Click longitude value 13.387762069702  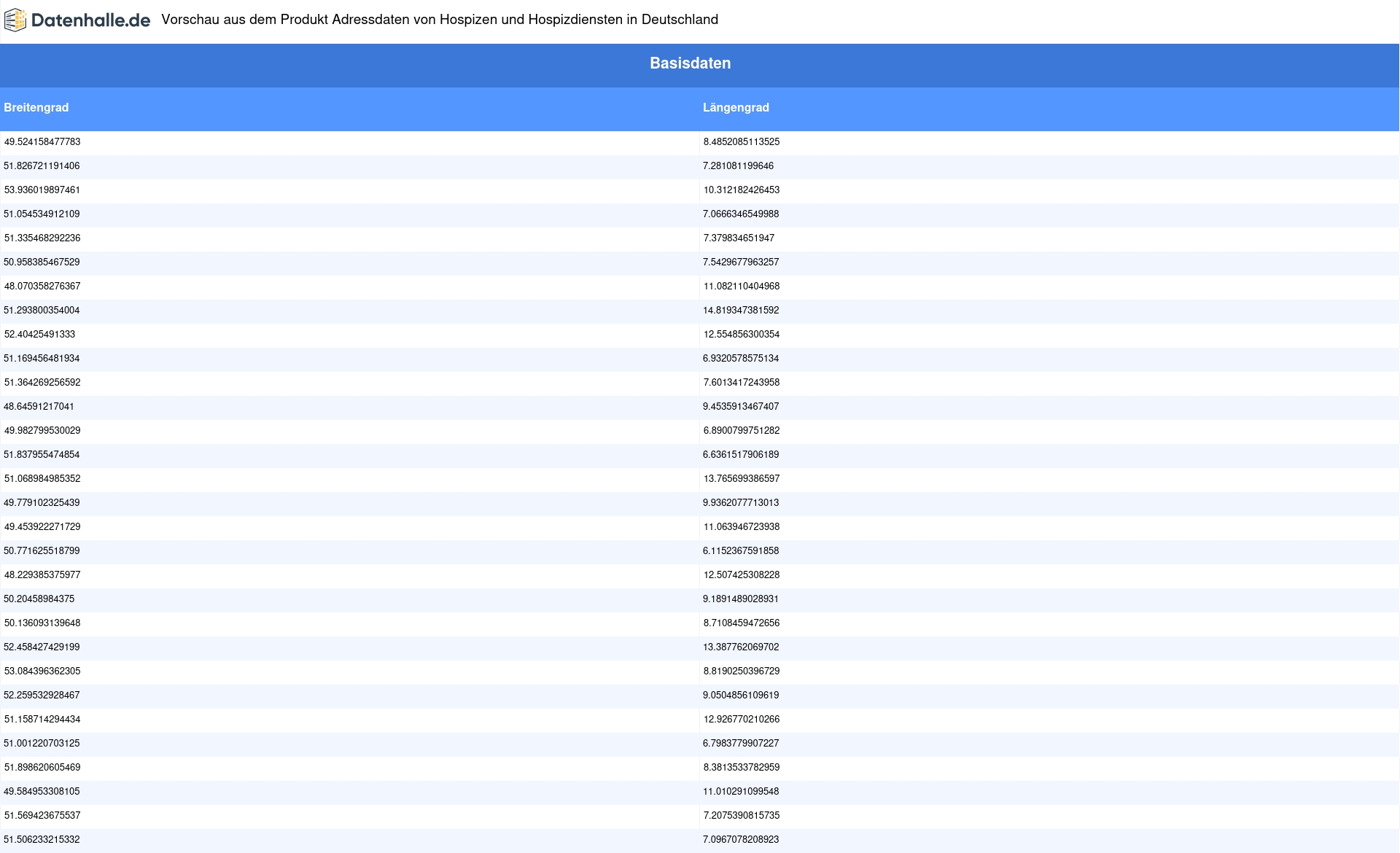pyautogui.click(x=741, y=647)
